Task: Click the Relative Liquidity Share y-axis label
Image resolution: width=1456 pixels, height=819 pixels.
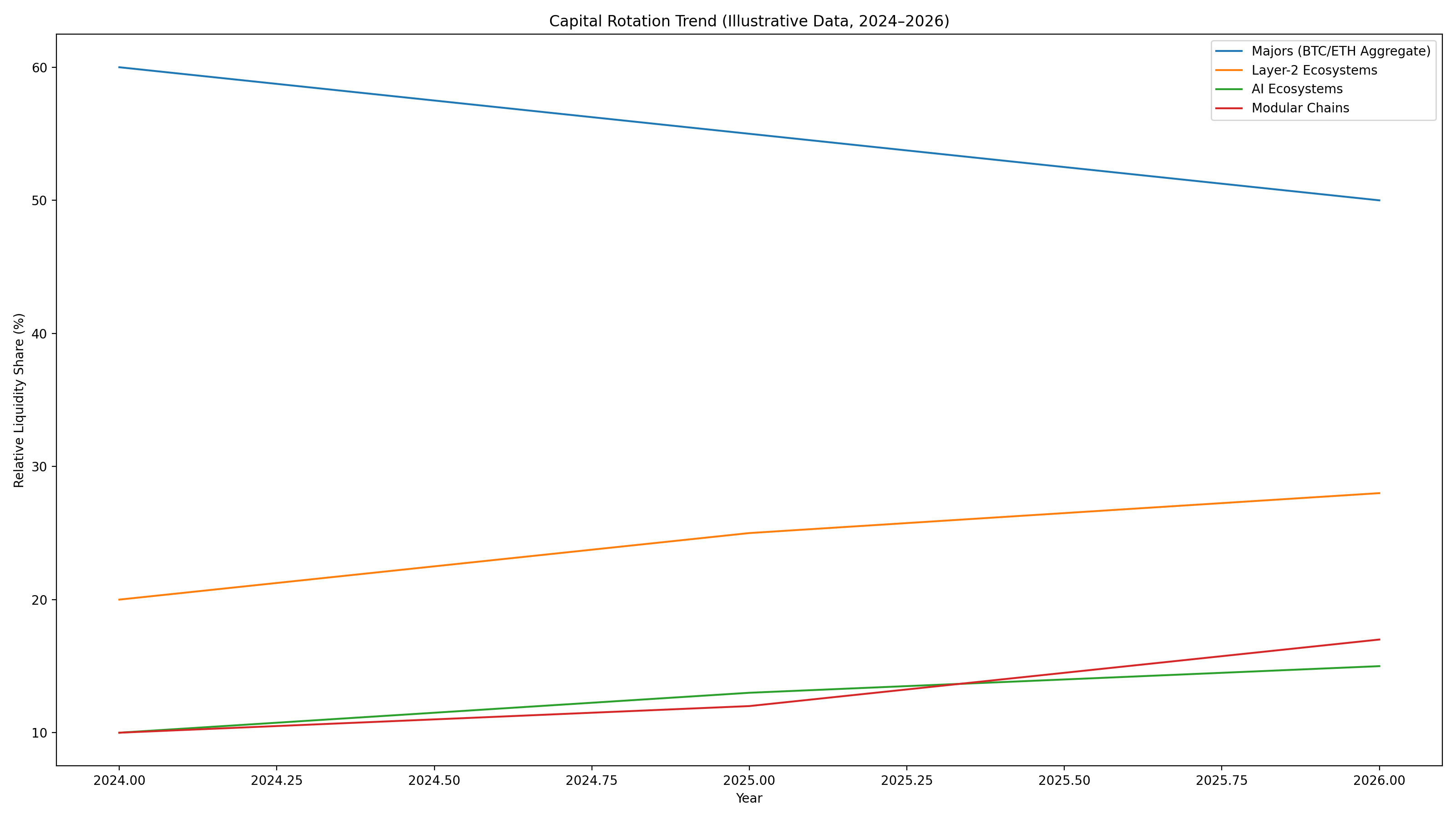Action: 19,399
